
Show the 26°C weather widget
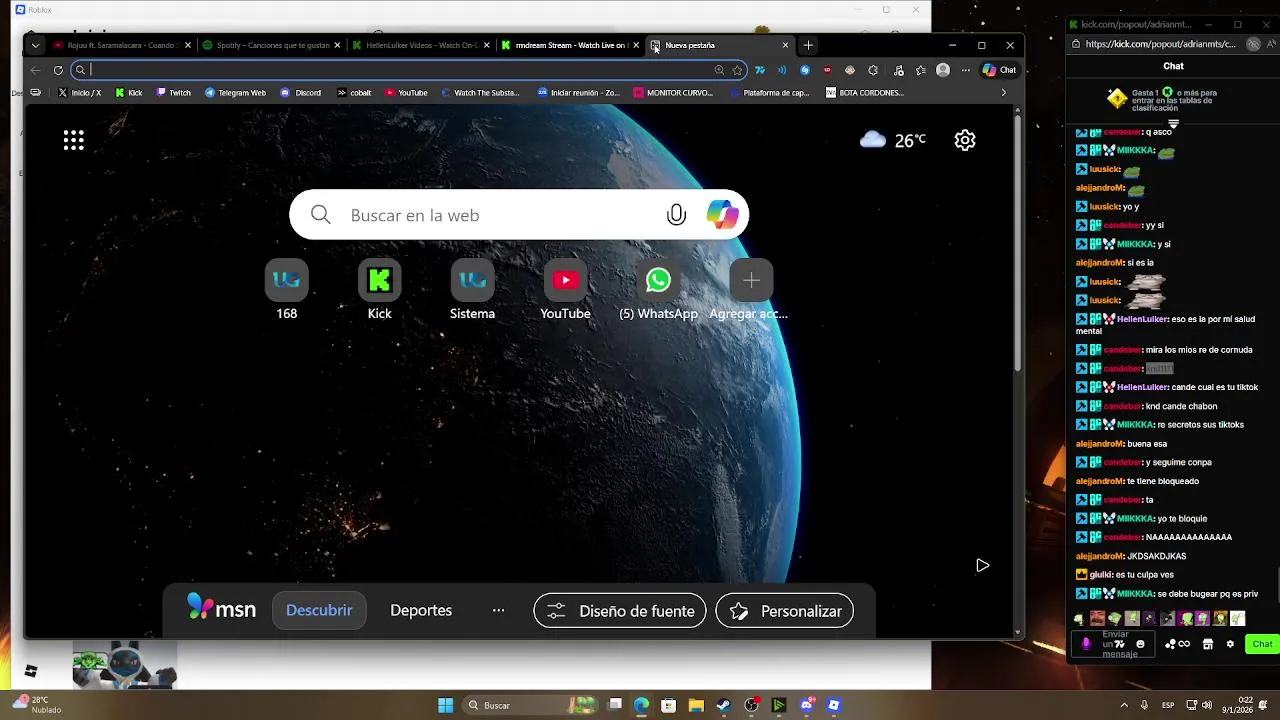(893, 140)
